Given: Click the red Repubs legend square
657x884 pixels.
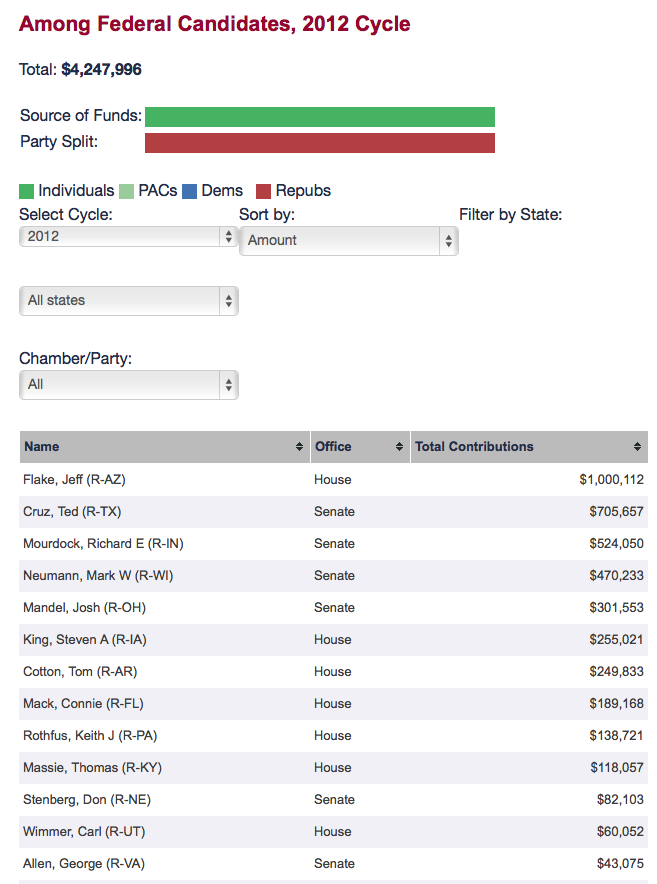Looking at the screenshot, I should pyautogui.click(x=263, y=191).
